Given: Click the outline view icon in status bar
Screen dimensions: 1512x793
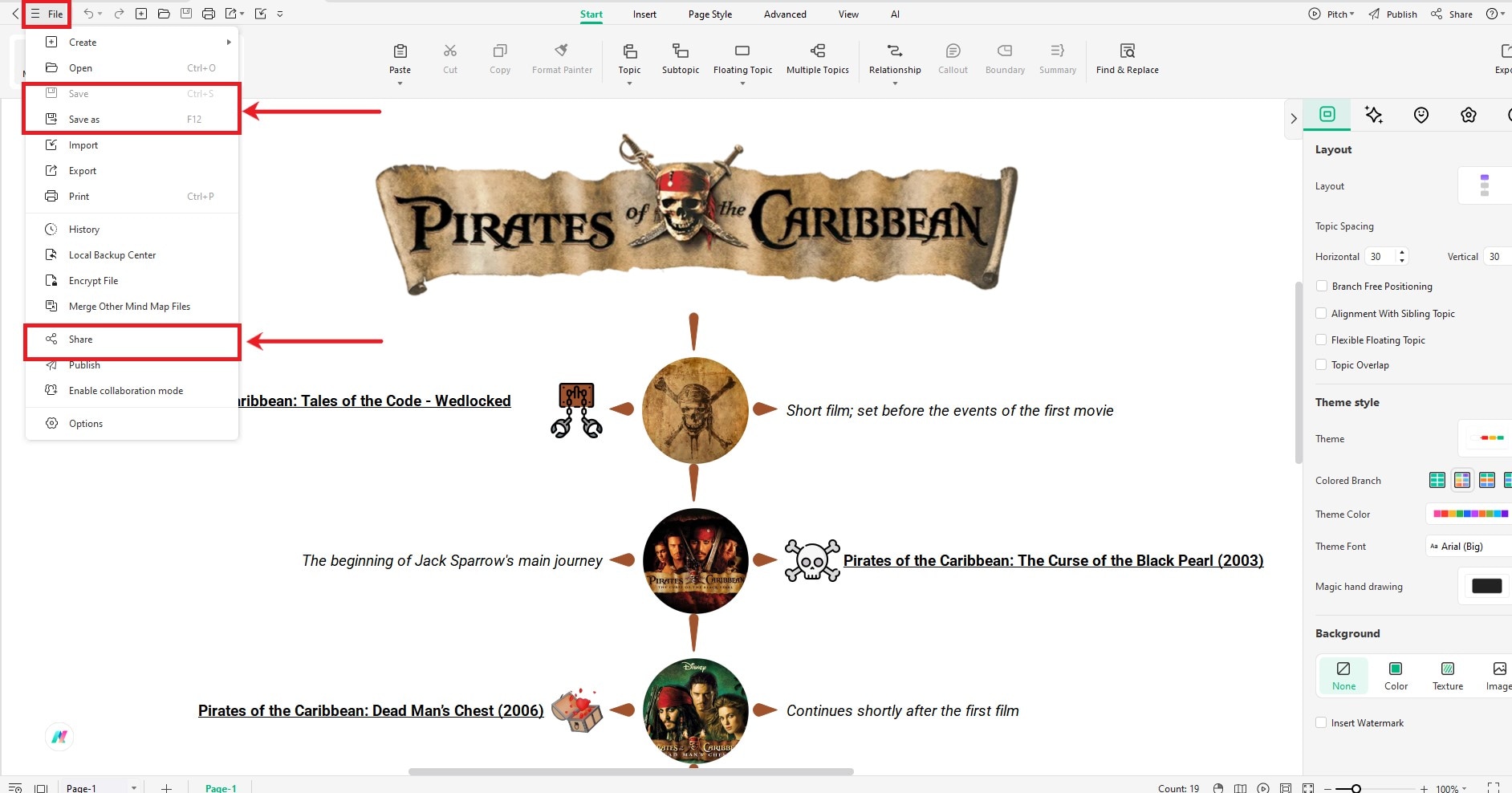Looking at the screenshot, I should [14, 788].
